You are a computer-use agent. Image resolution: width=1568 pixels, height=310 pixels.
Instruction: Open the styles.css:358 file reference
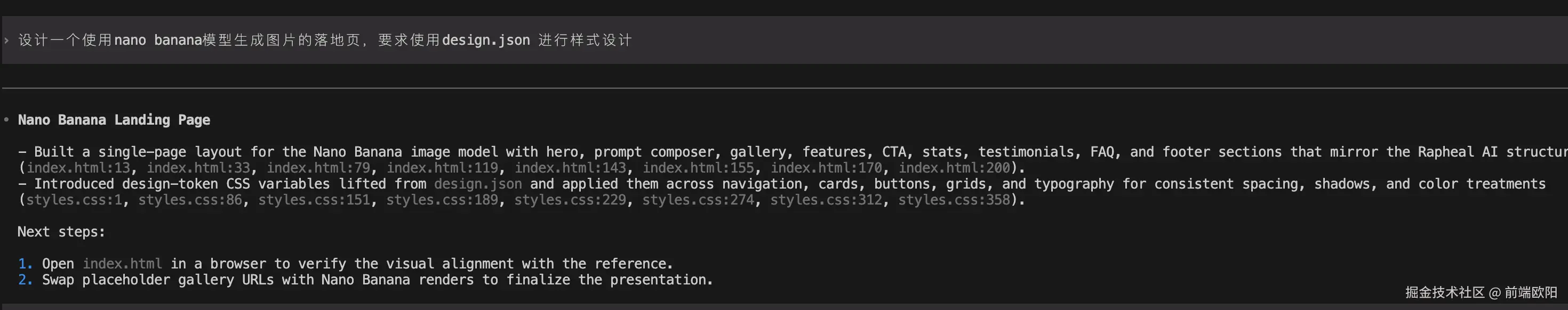(x=954, y=200)
